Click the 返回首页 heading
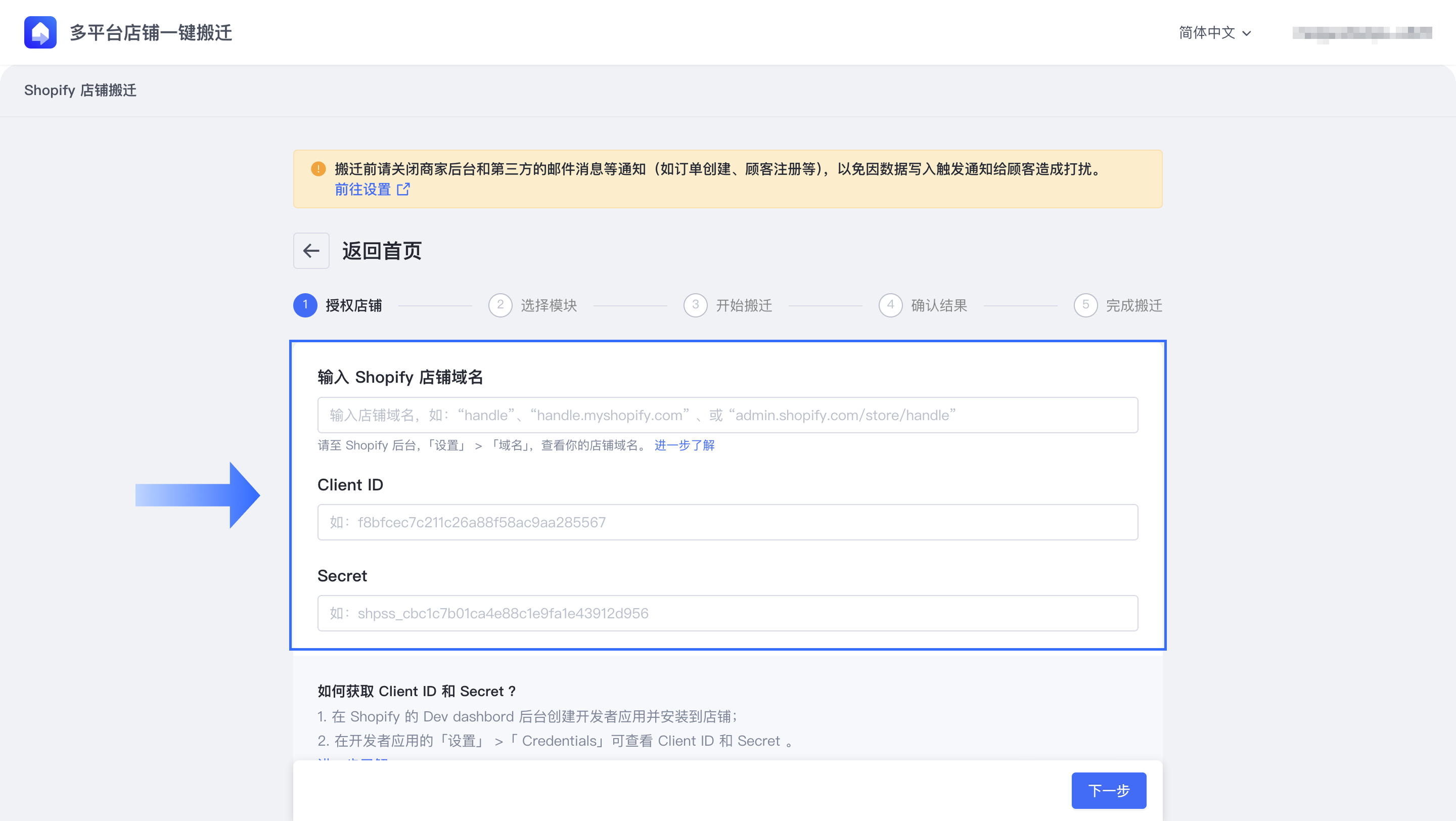Viewport: 1456px width, 821px height. (x=382, y=251)
